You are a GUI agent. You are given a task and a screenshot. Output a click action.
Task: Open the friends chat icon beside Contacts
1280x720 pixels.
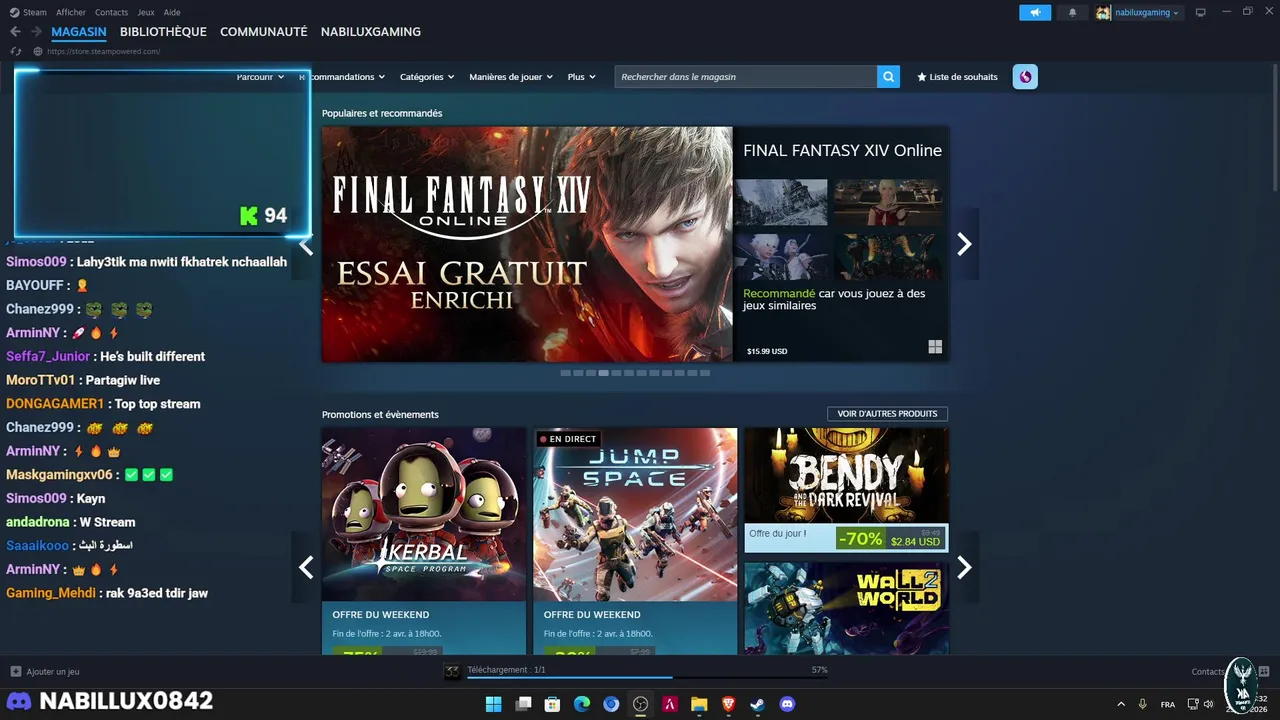[1264, 672]
